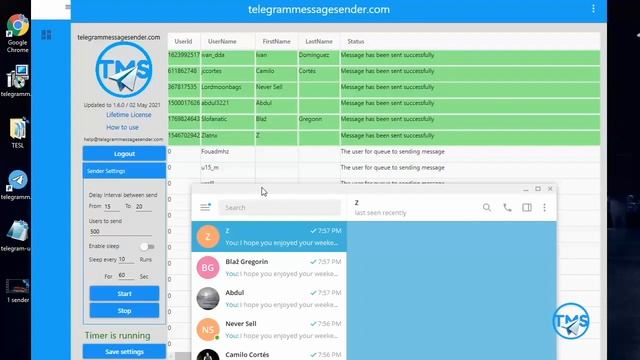Click the Stop button

(x=124, y=311)
